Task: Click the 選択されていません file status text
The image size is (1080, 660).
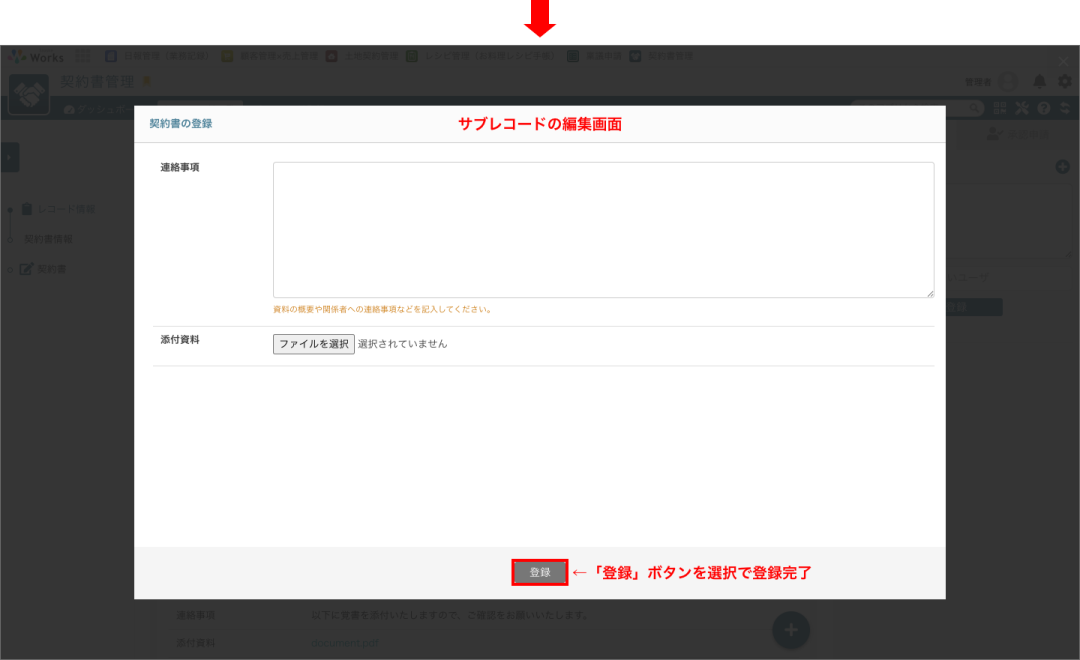Action: [402, 344]
